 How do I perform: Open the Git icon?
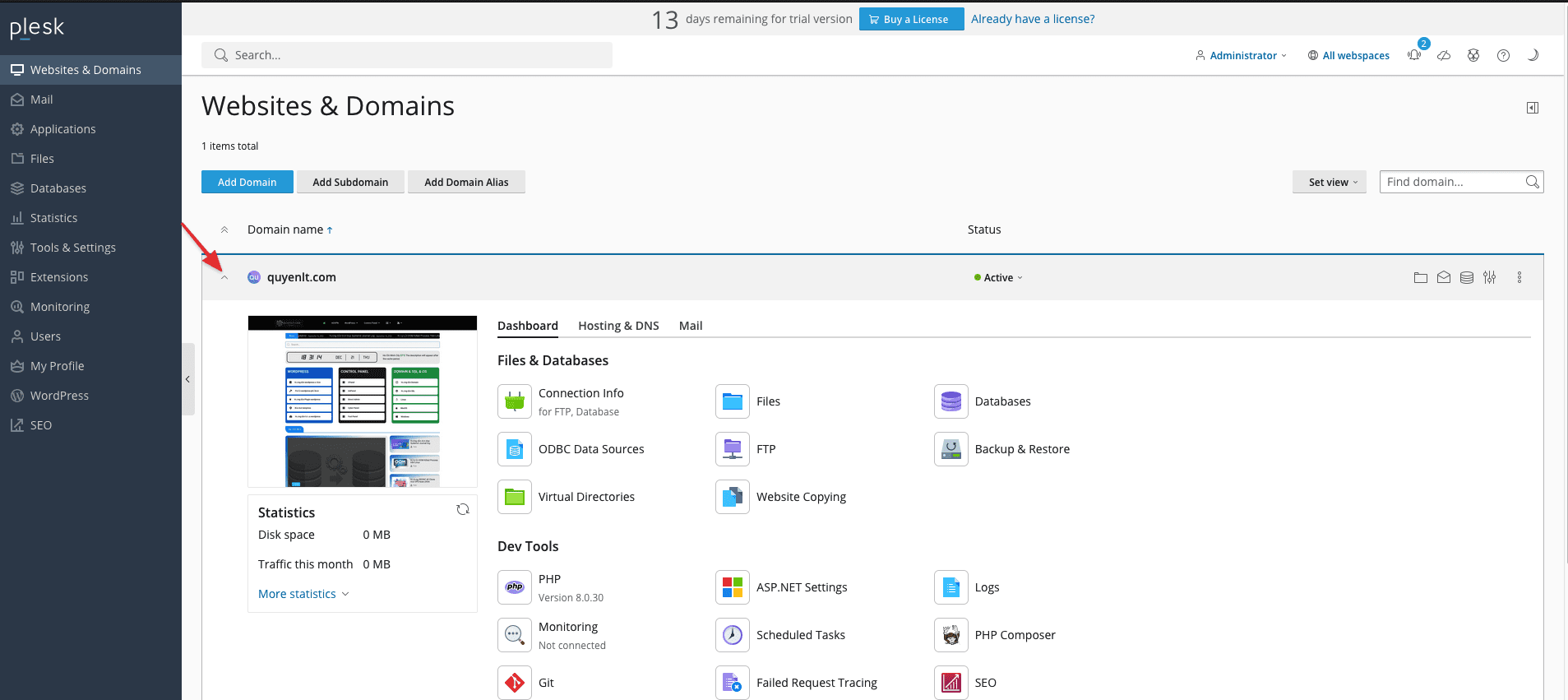(515, 683)
